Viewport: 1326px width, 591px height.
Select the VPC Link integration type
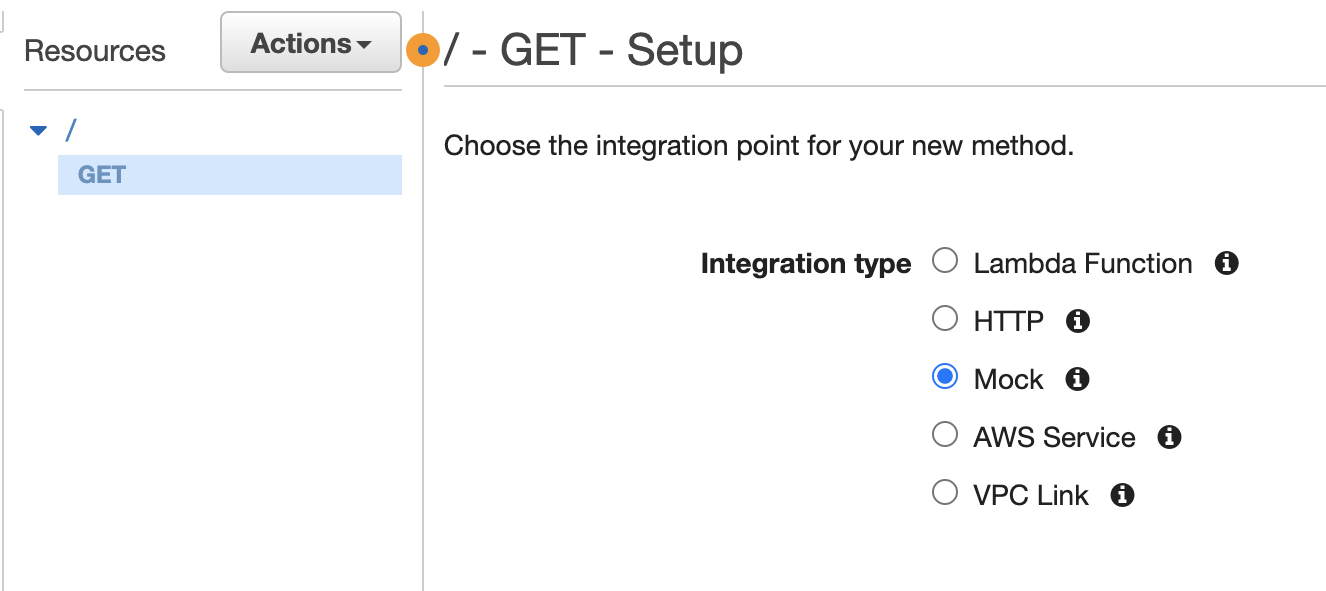click(945, 491)
